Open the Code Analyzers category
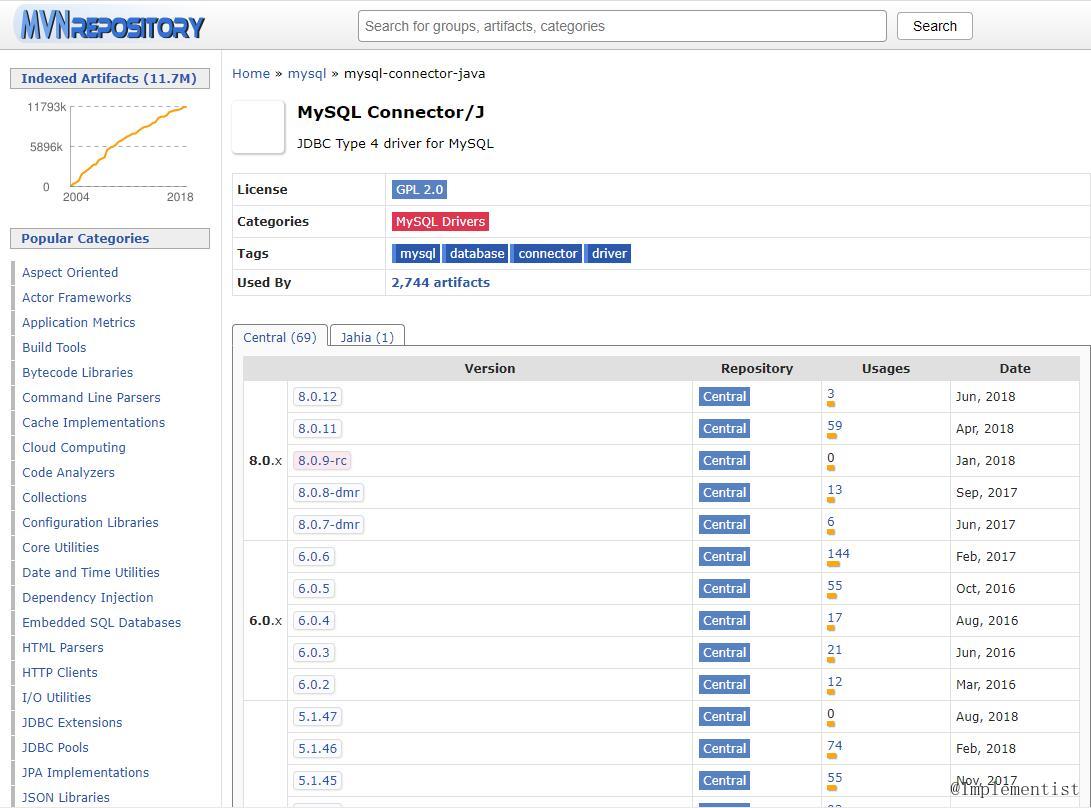Screen dimensions: 1091x808 [68, 473]
